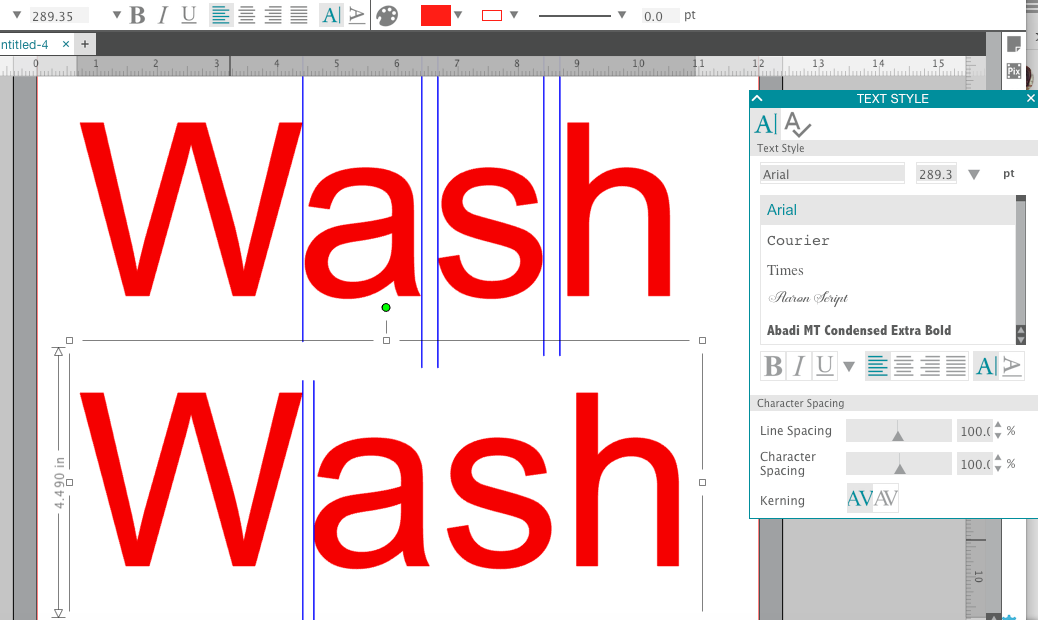This screenshot has width=1038, height=620.
Task: Select the text-to-path icon on the toolbar
Action: point(357,15)
